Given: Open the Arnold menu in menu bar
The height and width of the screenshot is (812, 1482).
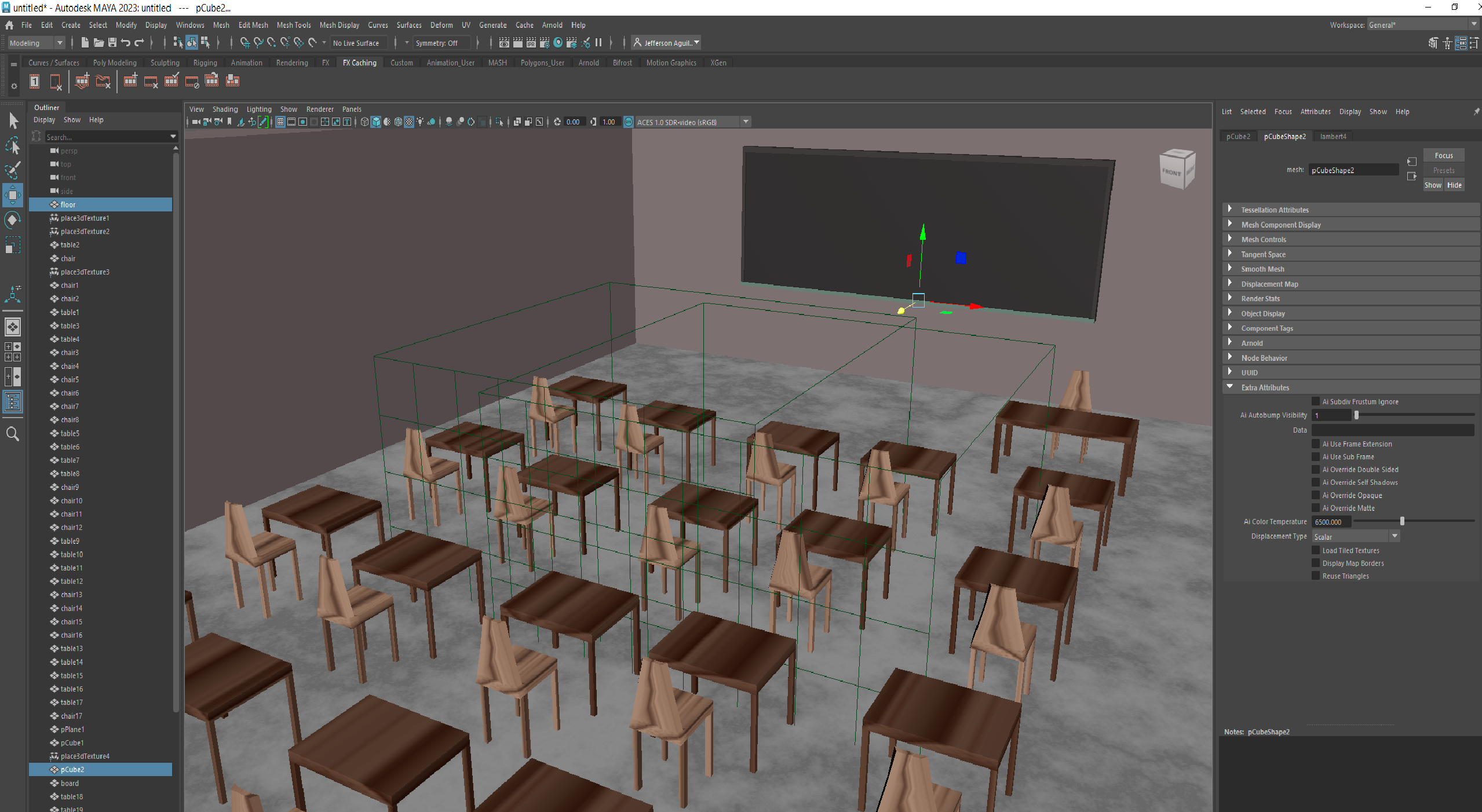Looking at the screenshot, I should click(x=552, y=25).
